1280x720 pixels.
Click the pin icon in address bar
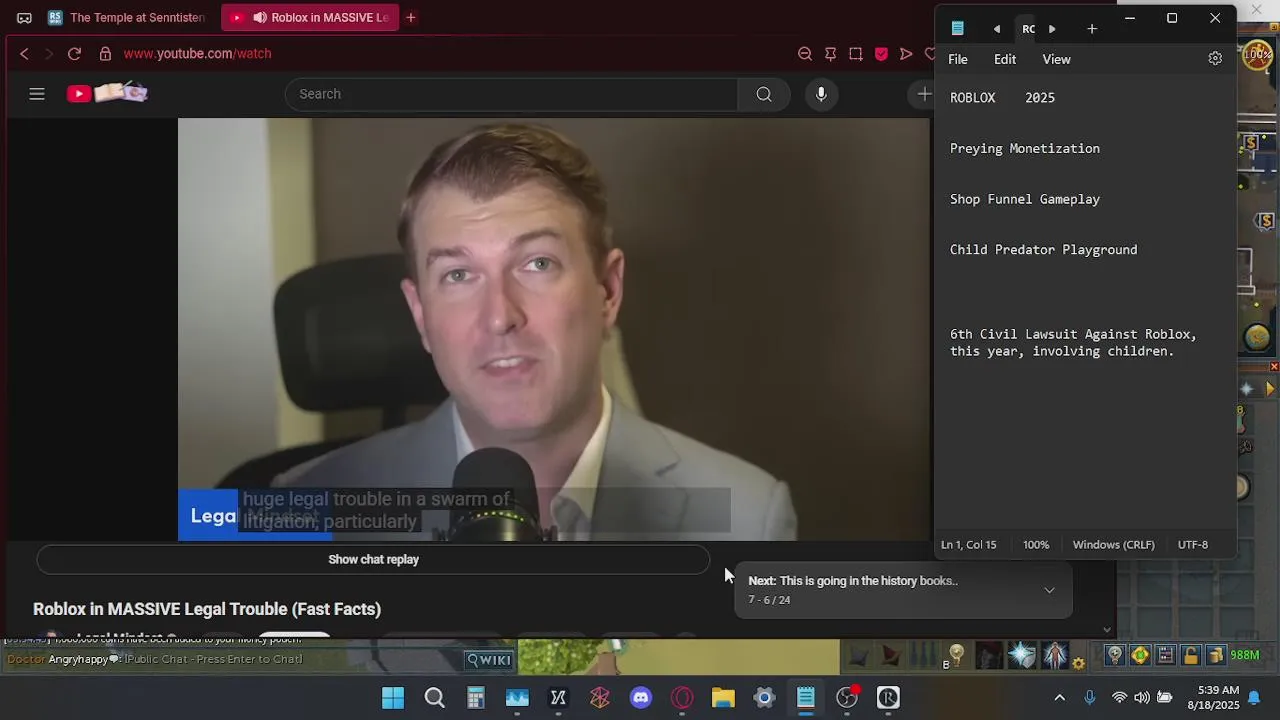click(830, 53)
